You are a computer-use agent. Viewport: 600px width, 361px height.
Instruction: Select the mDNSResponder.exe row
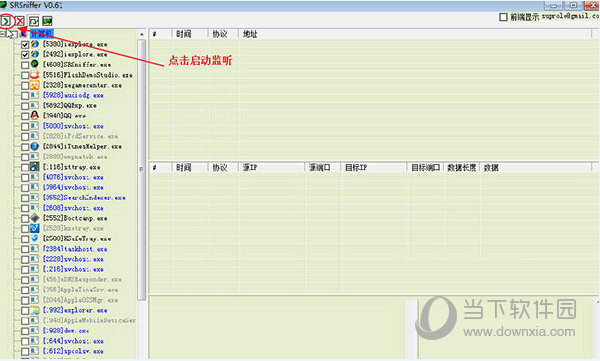point(82,279)
